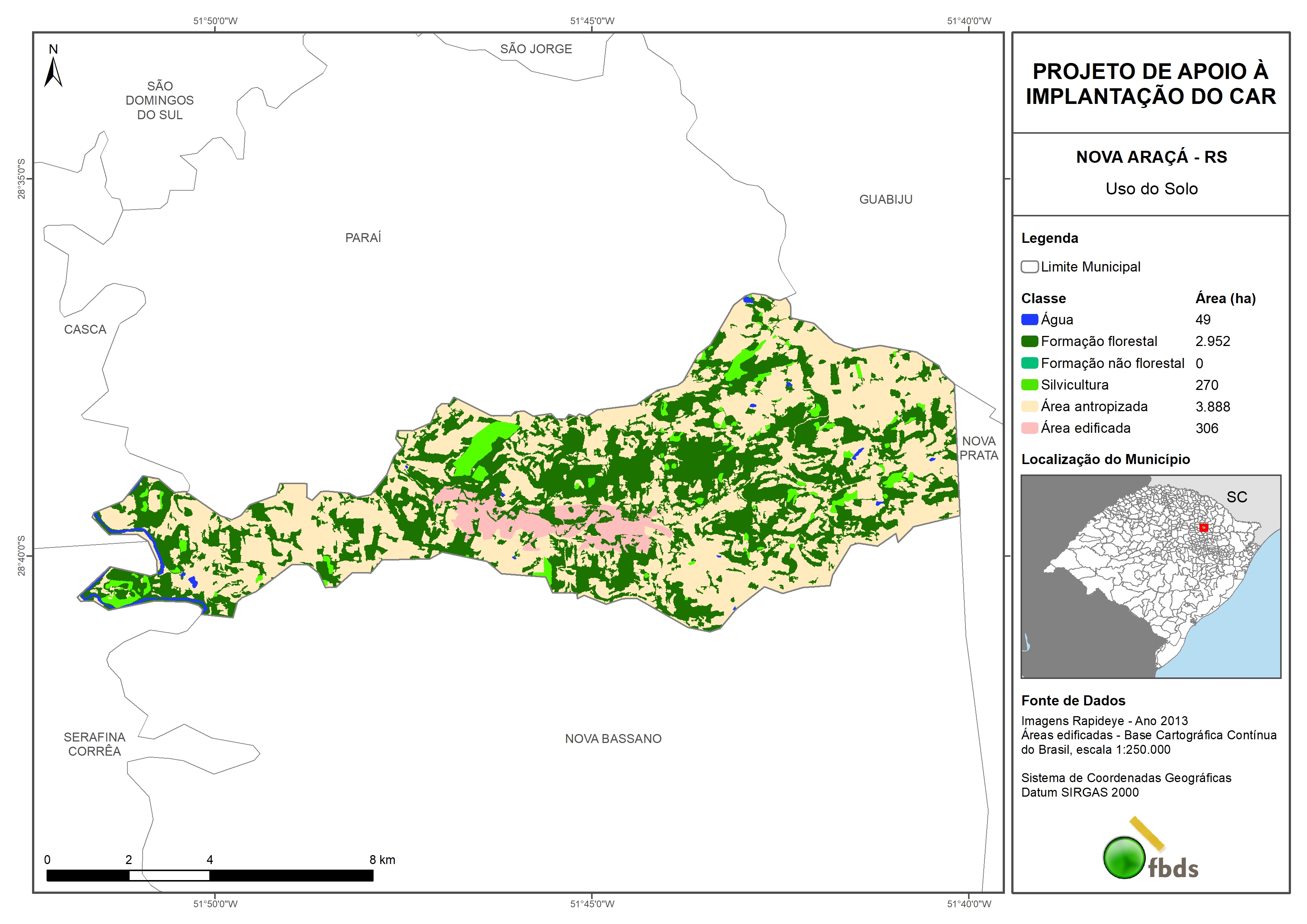Click the Limite Municipal legend symbol
Image resolution: width=1307 pixels, height=924 pixels.
coord(1029,267)
